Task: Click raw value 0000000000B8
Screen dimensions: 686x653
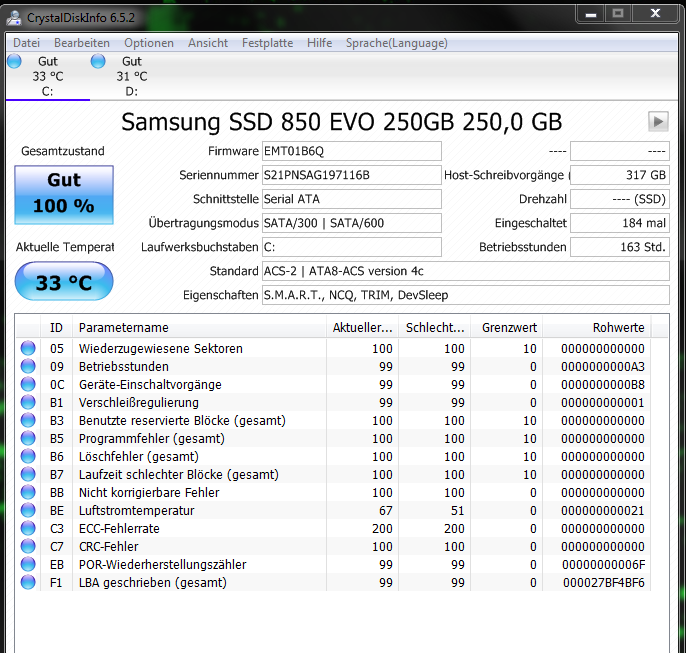Action: click(603, 384)
